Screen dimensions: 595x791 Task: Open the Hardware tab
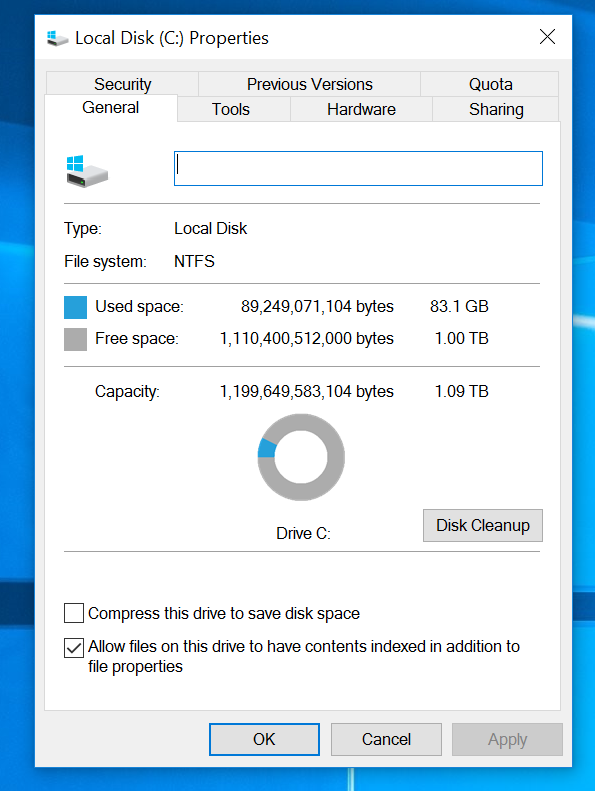(361, 109)
